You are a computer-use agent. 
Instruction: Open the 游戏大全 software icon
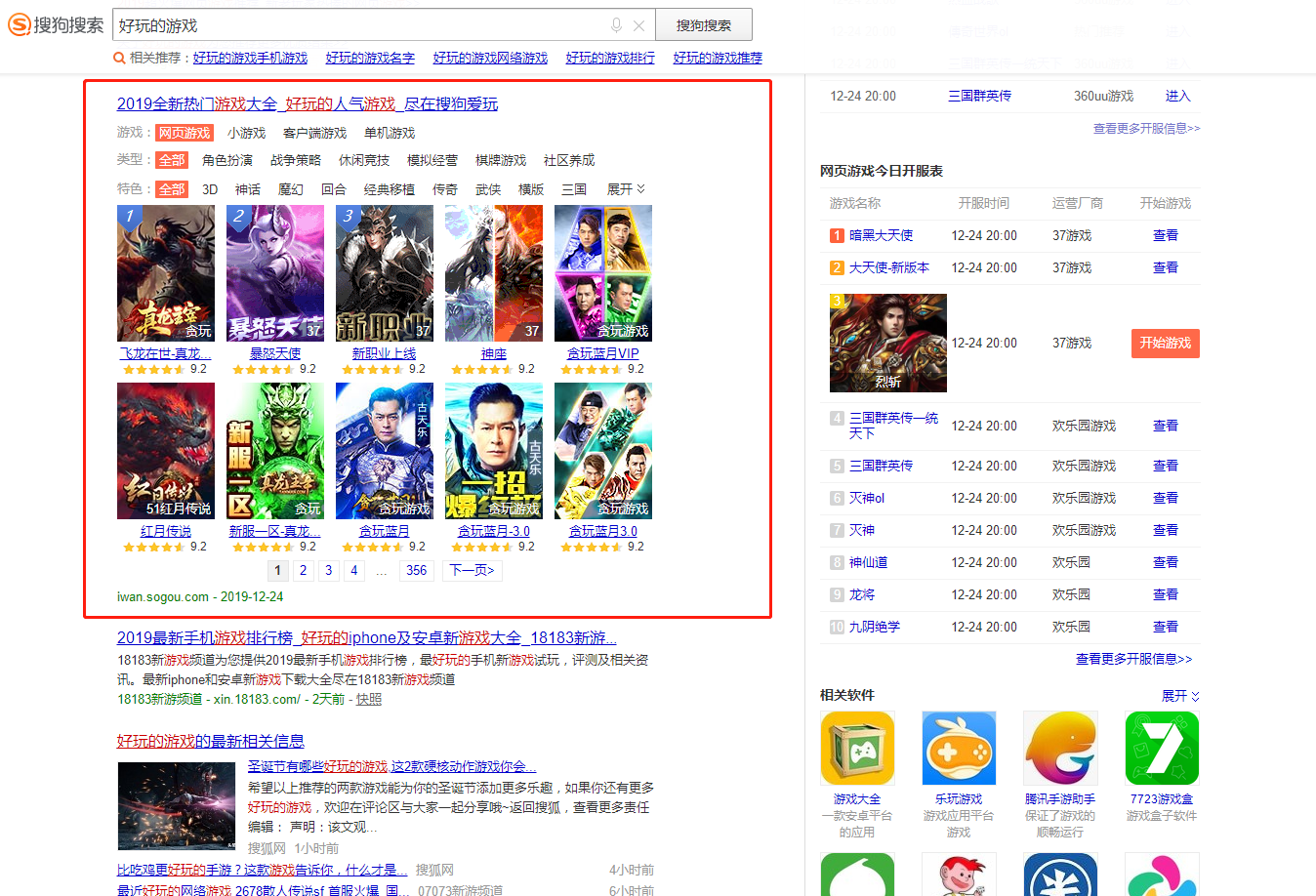pos(857,749)
